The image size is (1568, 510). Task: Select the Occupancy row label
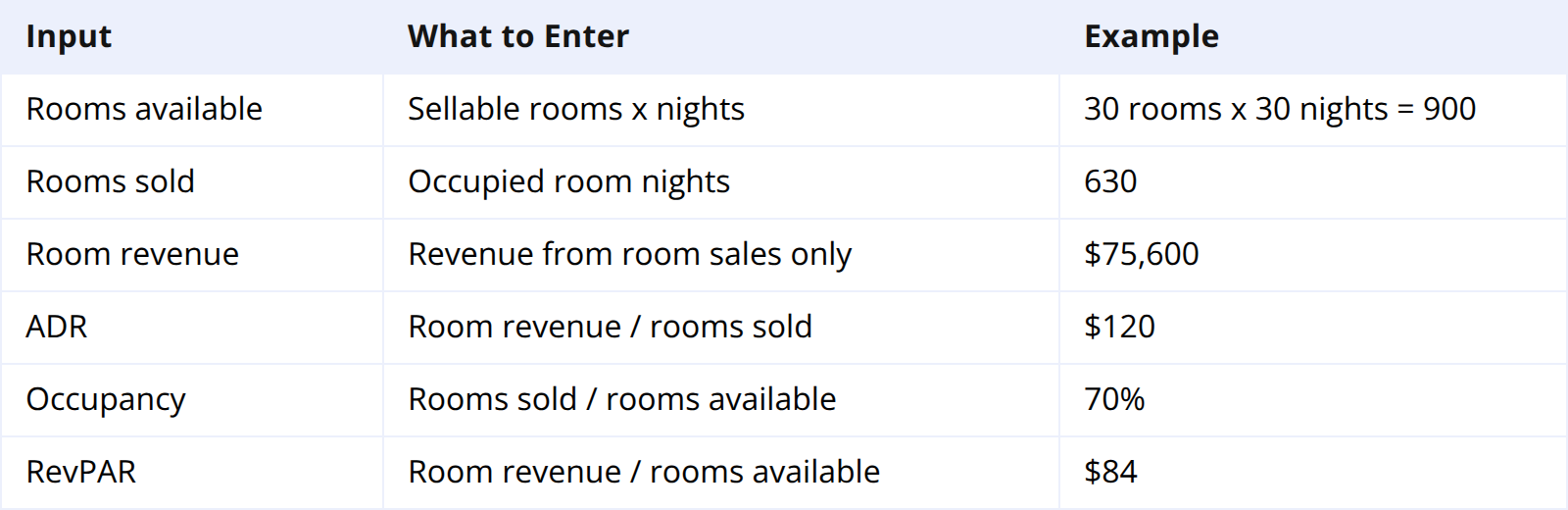coord(106,399)
